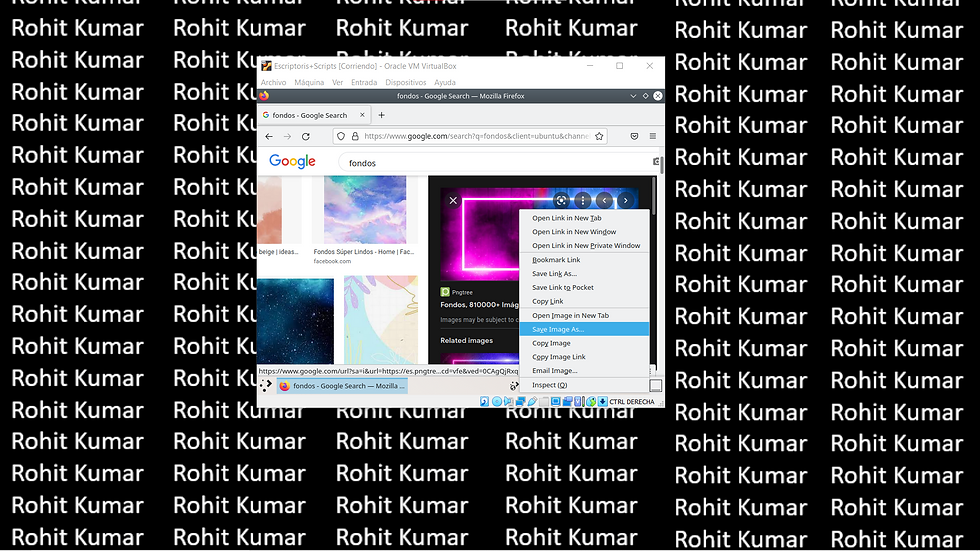Open the Máquina menu in VirtualBox
The height and width of the screenshot is (551, 980).
309,82
